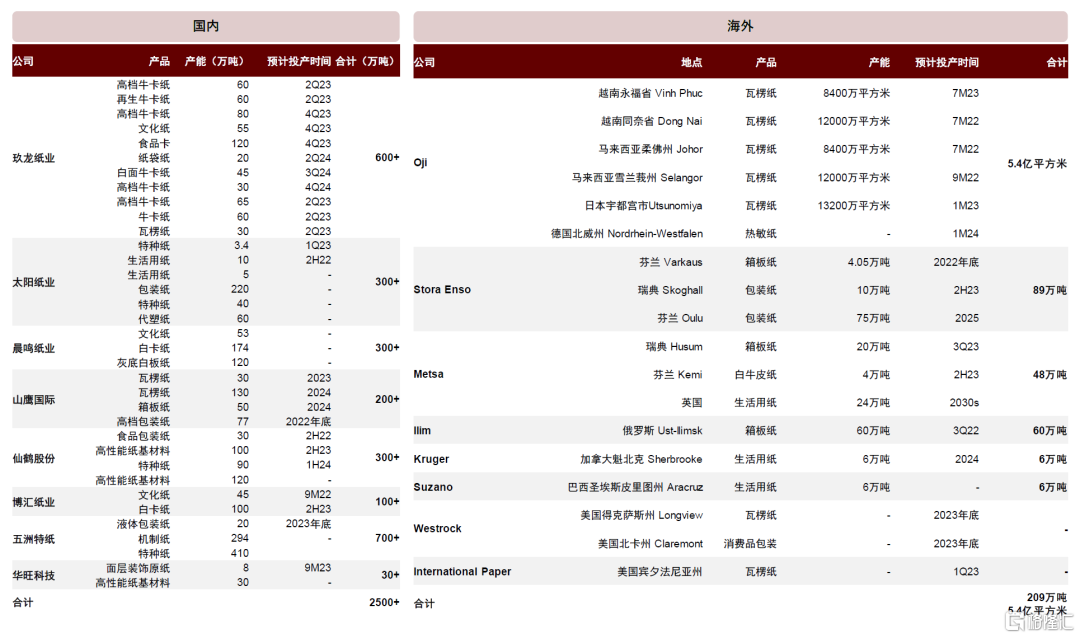Image resolution: width=1080 pixels, height=638 pixels.
Task: Select 博汇纸业 in the company column
Action: (34, 502)
